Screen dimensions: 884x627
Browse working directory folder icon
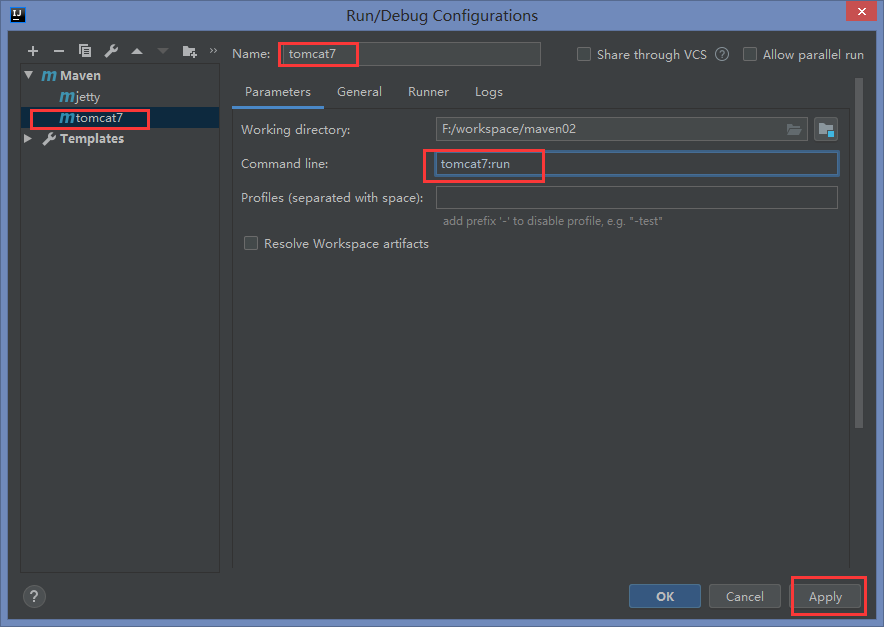[794, 129]
